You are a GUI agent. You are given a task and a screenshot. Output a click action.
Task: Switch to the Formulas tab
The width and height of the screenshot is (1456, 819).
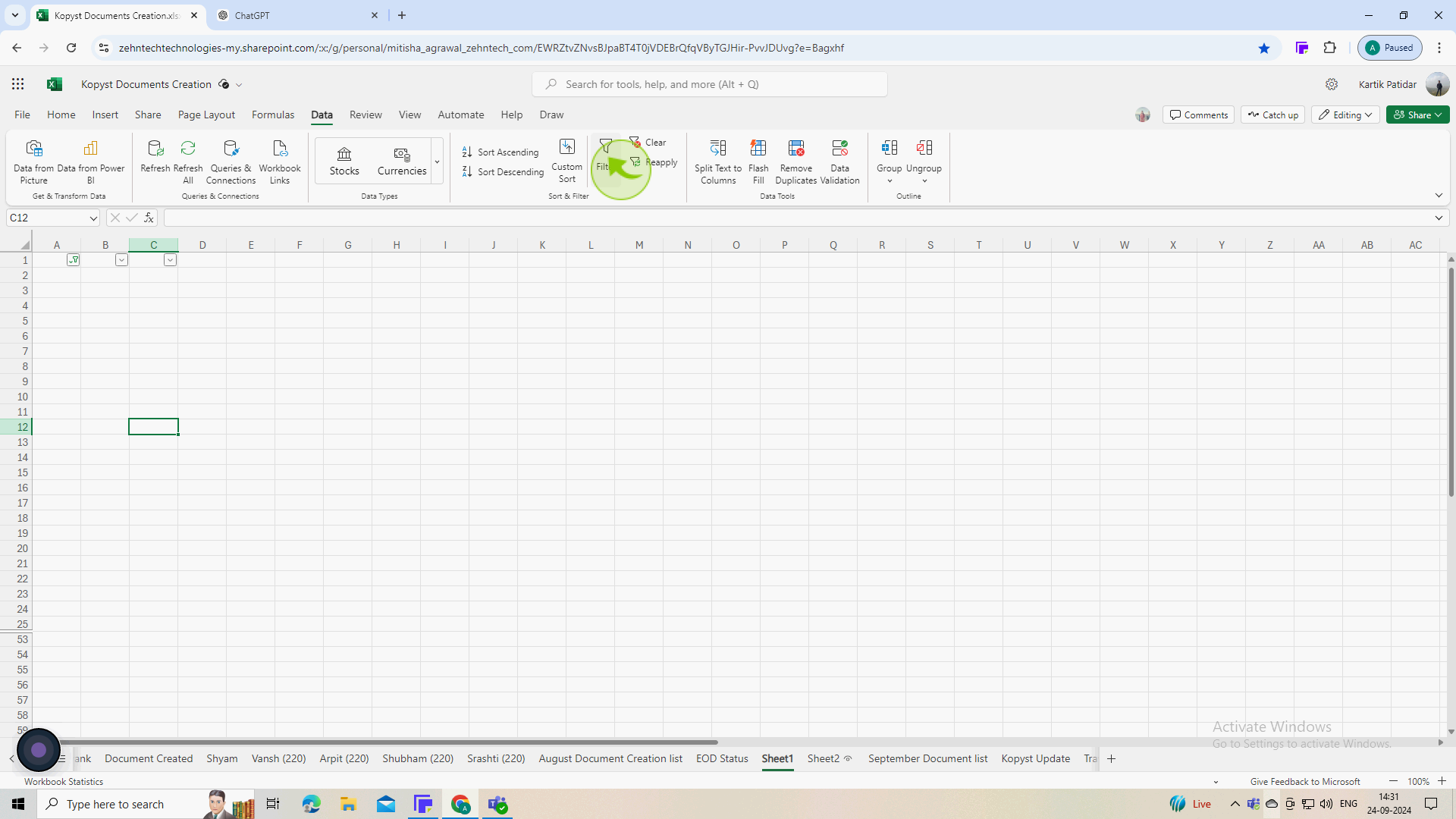pos(273,115)
